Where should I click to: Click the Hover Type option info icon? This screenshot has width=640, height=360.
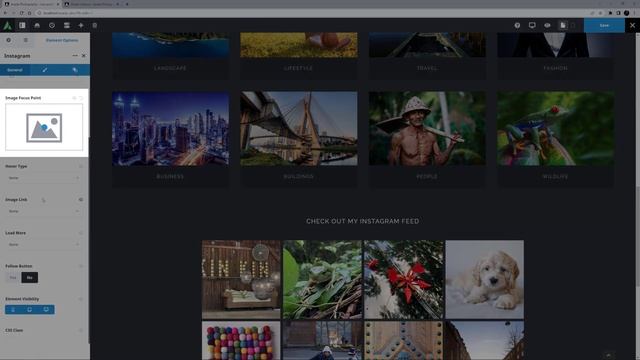(81, 166)
